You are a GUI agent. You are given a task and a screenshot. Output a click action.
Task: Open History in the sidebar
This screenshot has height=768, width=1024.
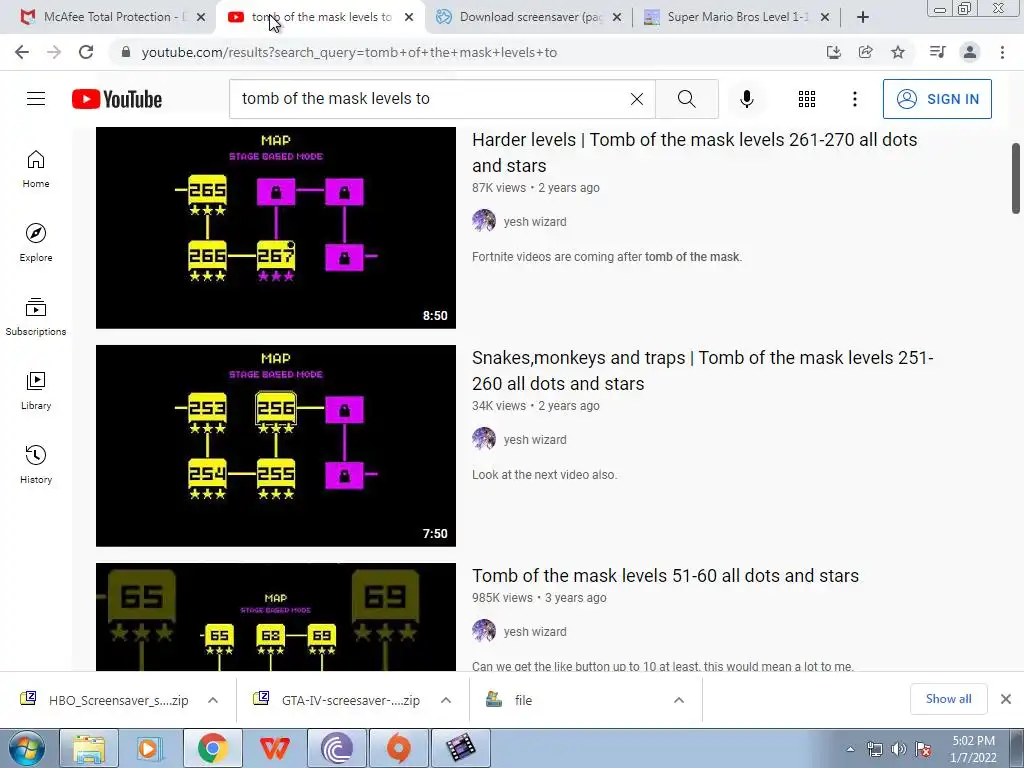tap(36, 464)
